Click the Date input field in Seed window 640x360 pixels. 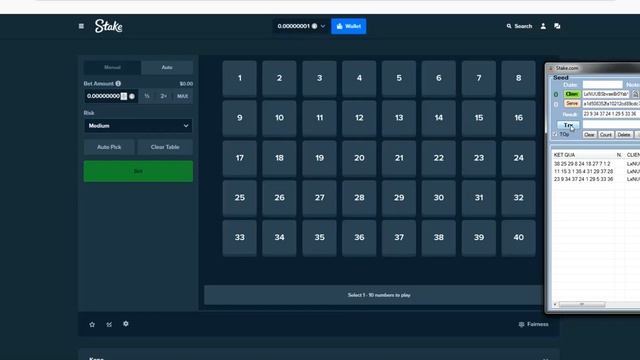602,84
